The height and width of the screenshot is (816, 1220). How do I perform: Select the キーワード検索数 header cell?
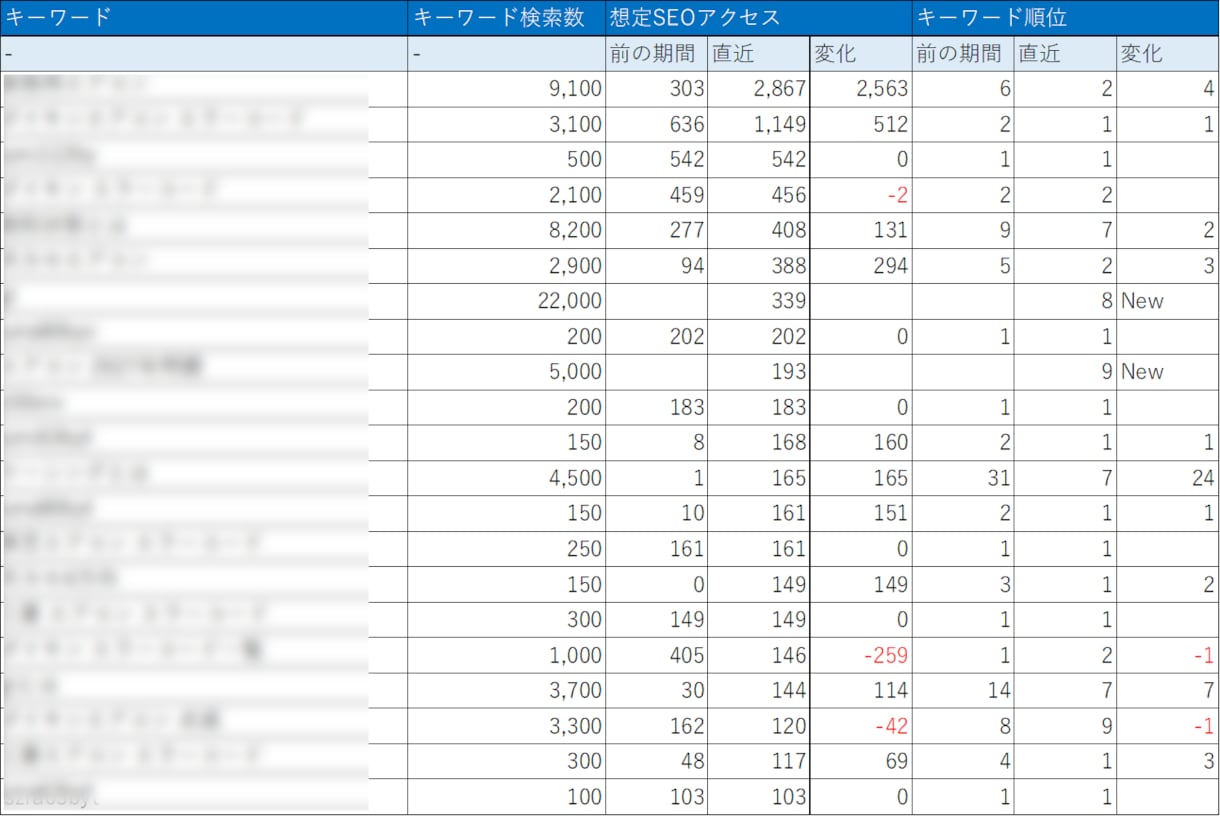pyautogui.click(x=507, y=18)
